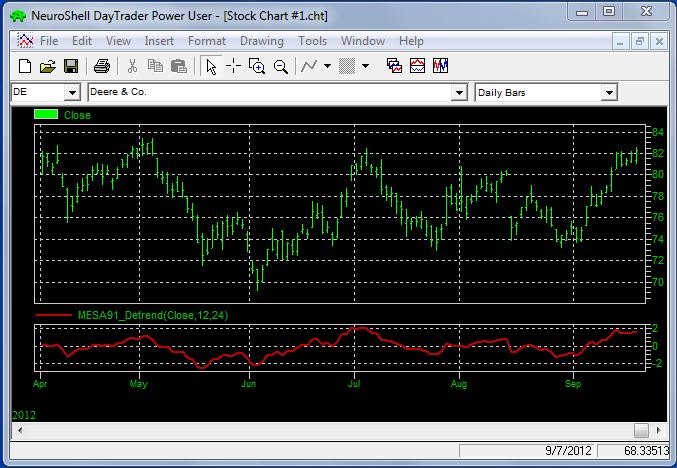Click the horizontal scrollbar left arrow
The image size is (677, 468).
click(x=20, y=430)
